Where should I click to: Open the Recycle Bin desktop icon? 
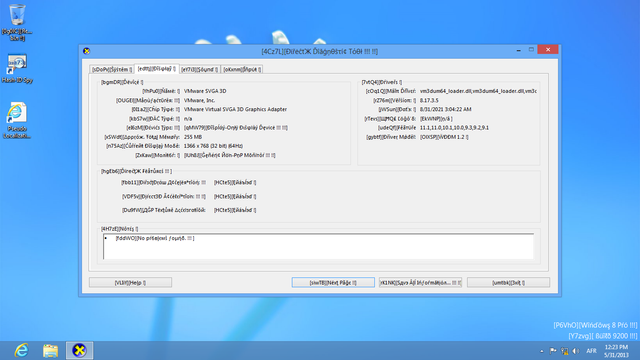coord(17,22)
